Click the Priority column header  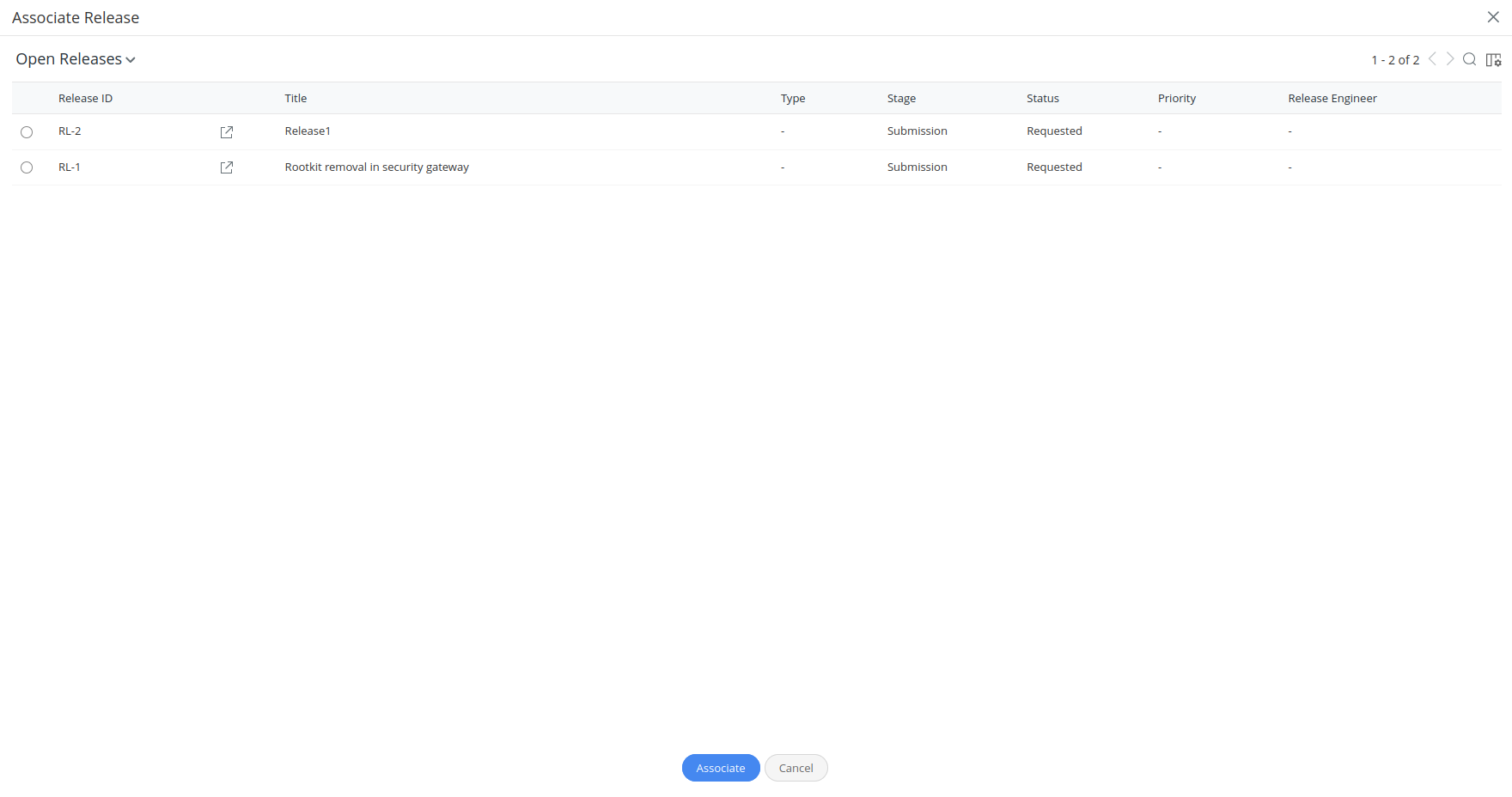coord(1177,99)
